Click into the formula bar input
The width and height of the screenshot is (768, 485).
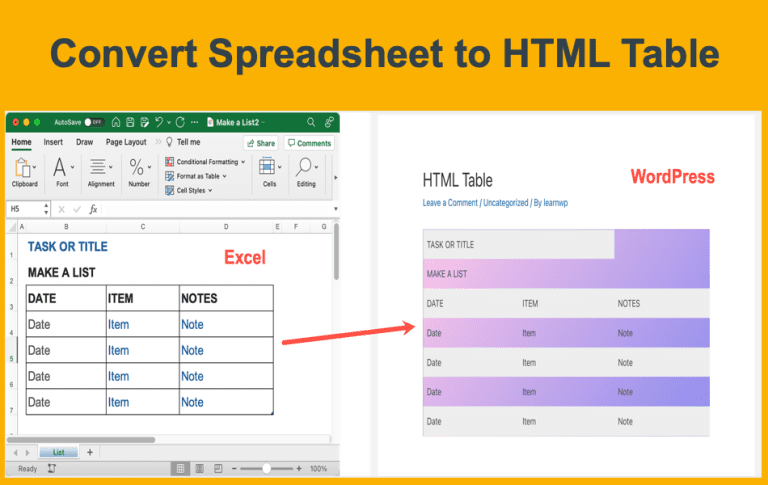click(x=217, y=209)
